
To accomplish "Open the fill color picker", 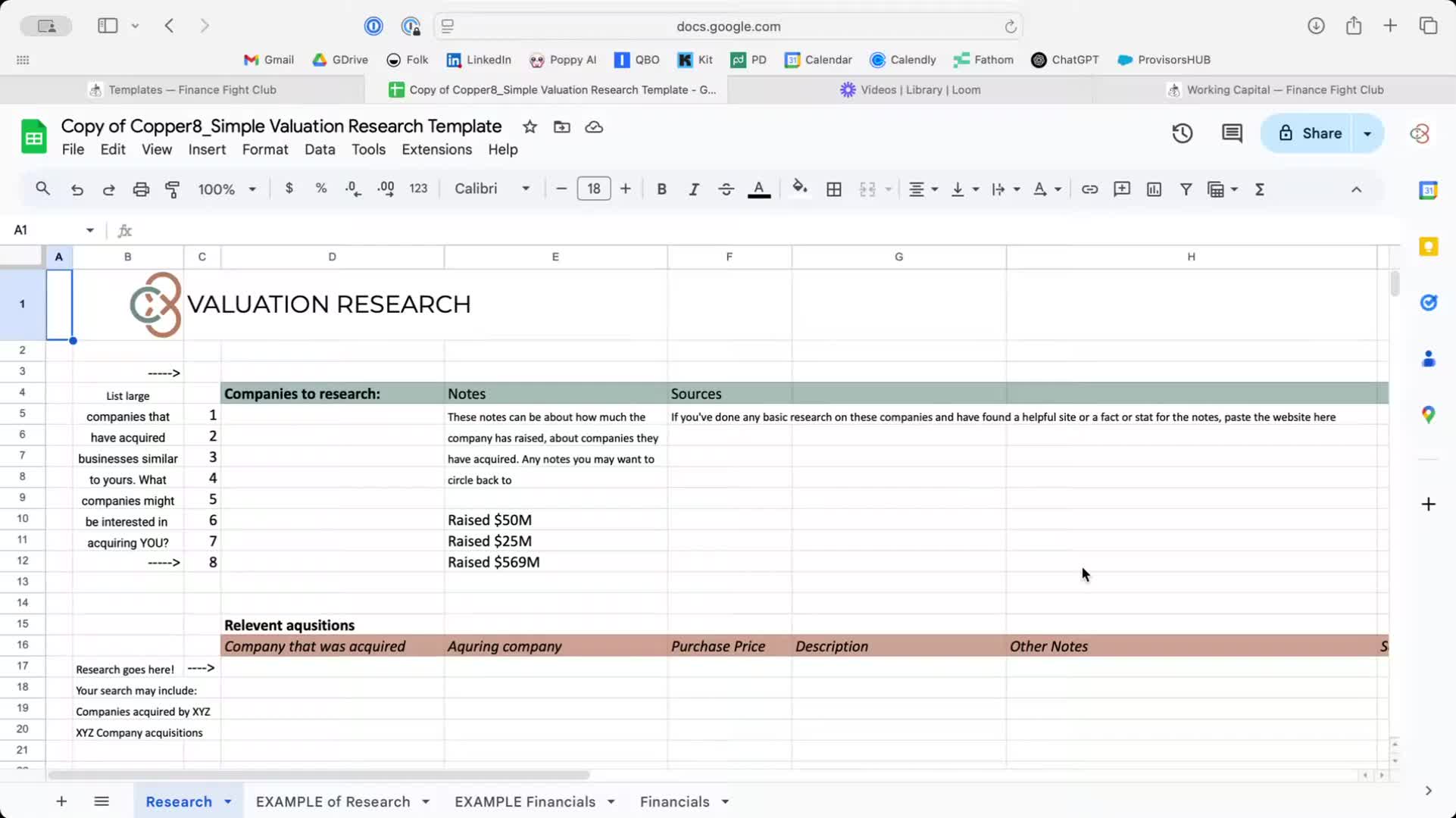I will [x=799, y=189].
